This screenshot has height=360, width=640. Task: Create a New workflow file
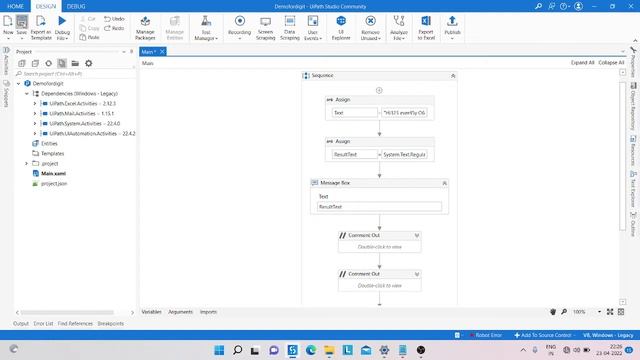point(8,27)
